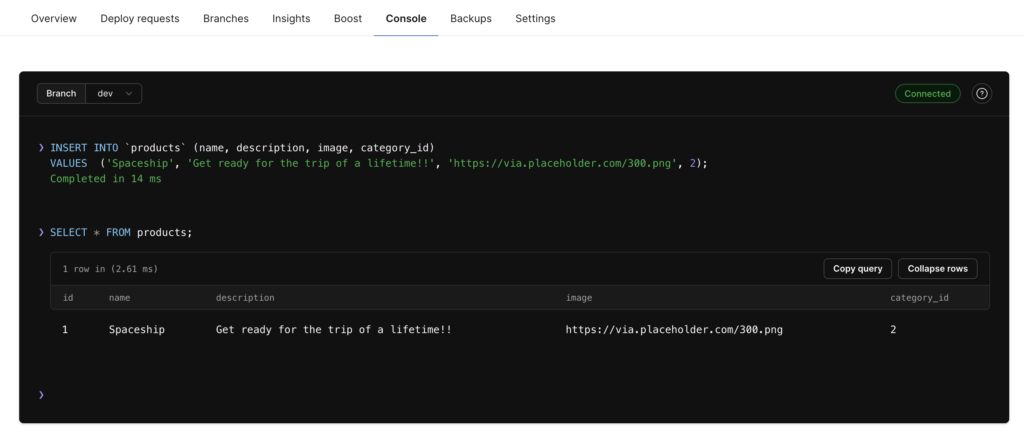
Task: Open the Insights tab
Action: pos(291,18)
